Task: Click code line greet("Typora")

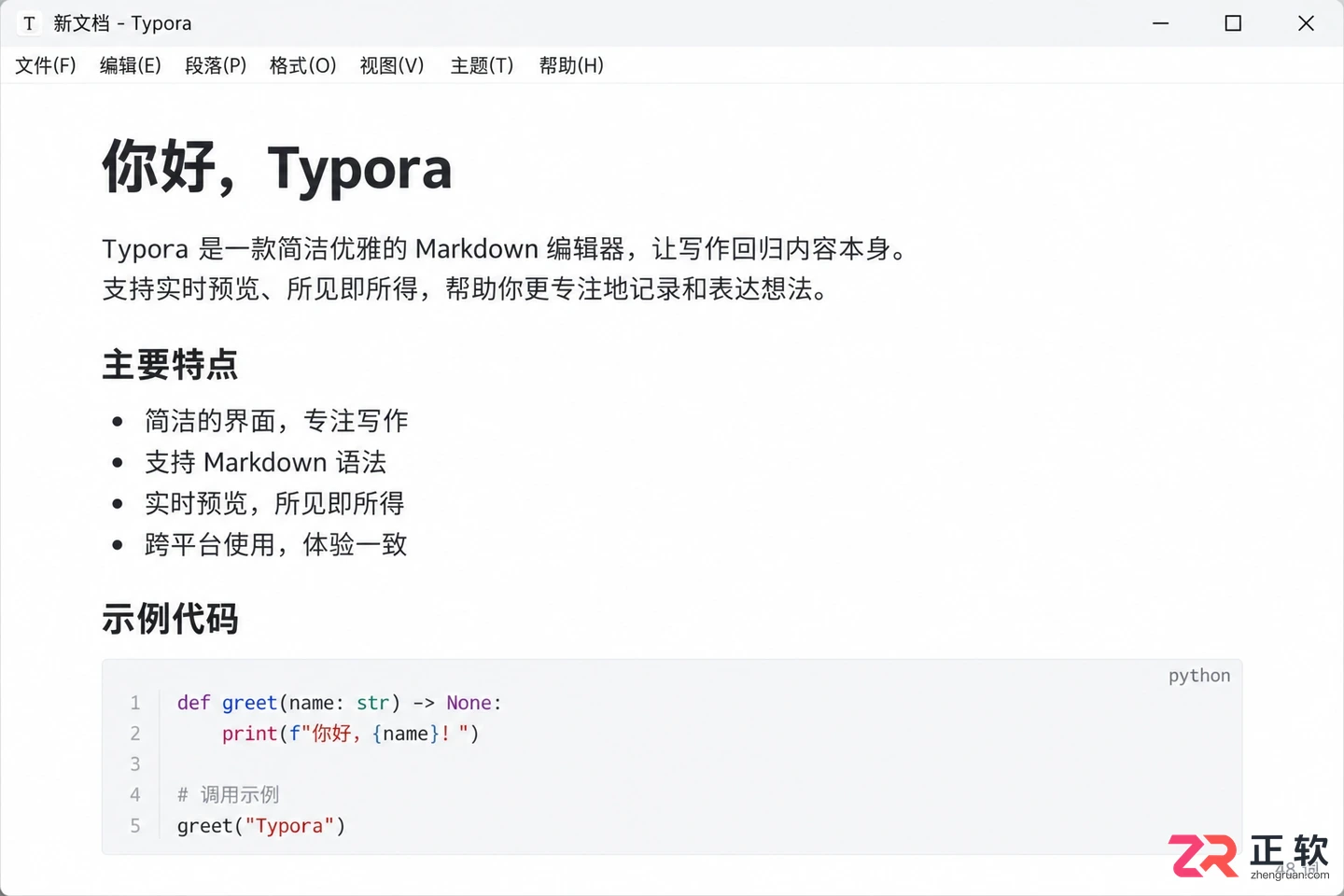Action: point(261,826)
